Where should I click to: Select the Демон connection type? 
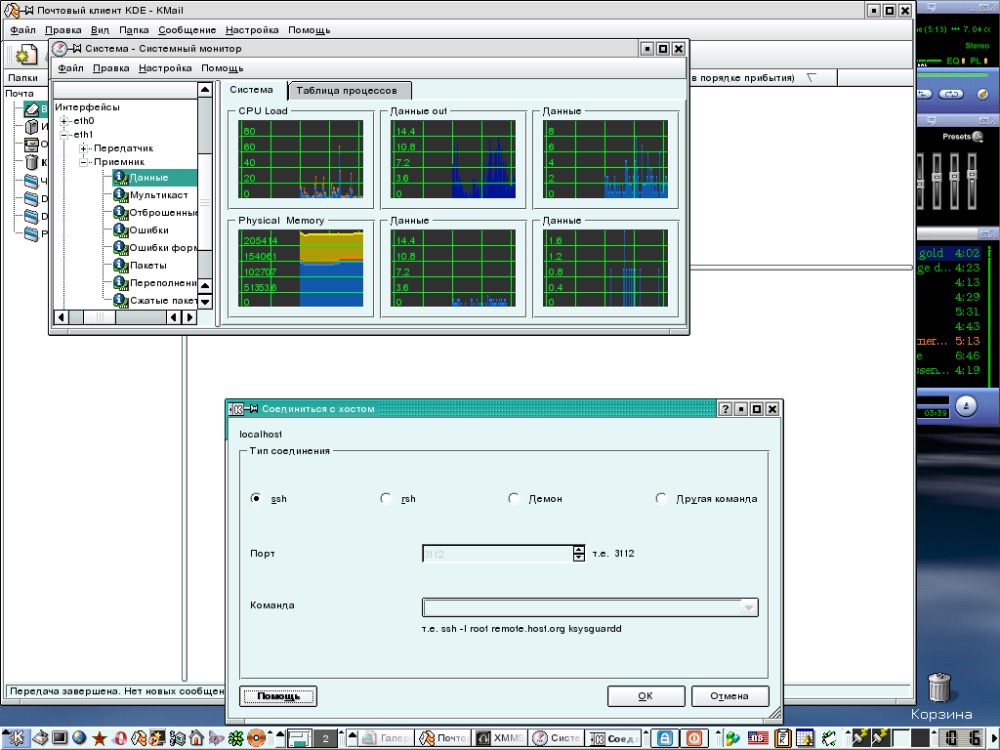513,498
